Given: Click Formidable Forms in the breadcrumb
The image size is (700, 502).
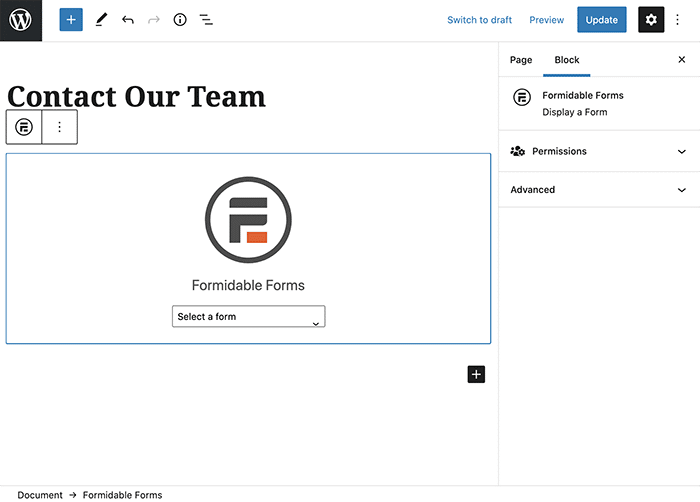Looking at the screenshot, I should (122, 495).
